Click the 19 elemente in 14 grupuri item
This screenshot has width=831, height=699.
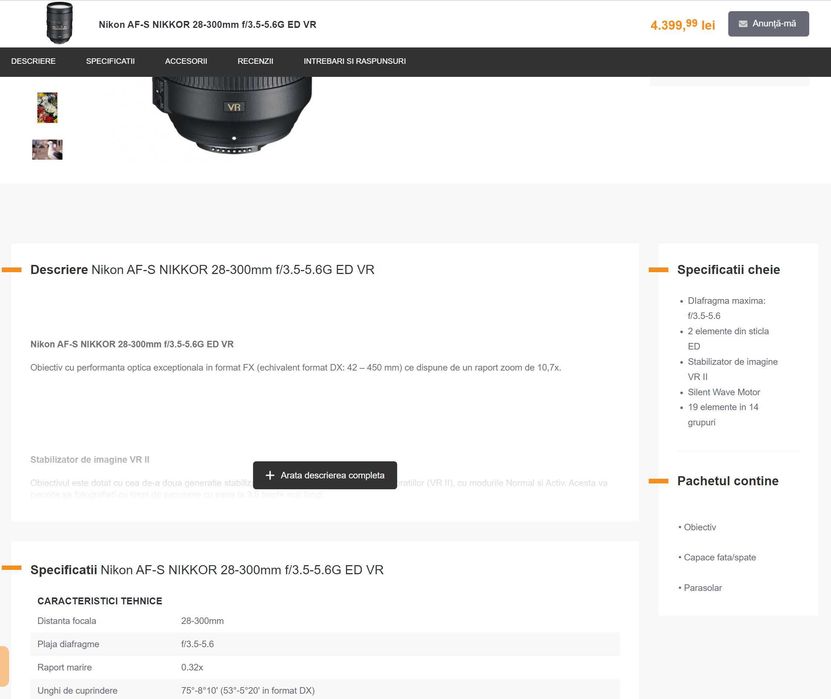pyautogui.click(x=723, y=415)
